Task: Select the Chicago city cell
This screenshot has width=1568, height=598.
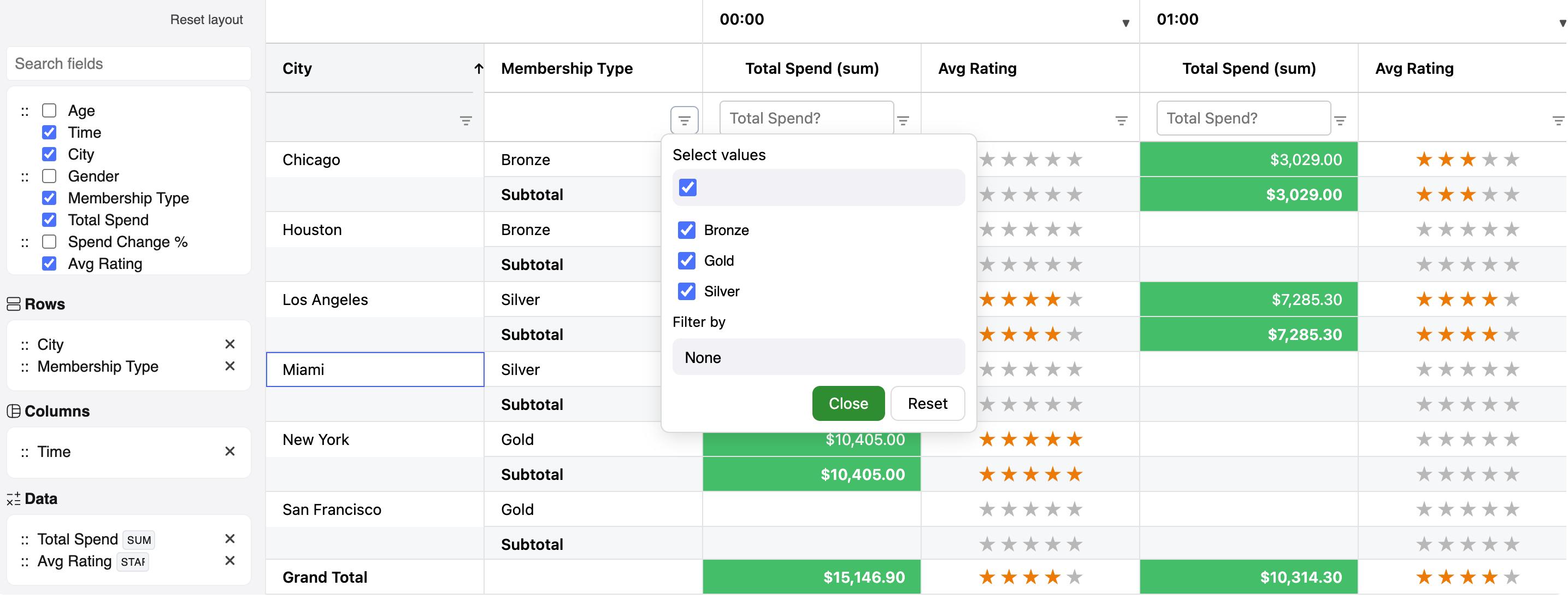Action: coord(375,160)
